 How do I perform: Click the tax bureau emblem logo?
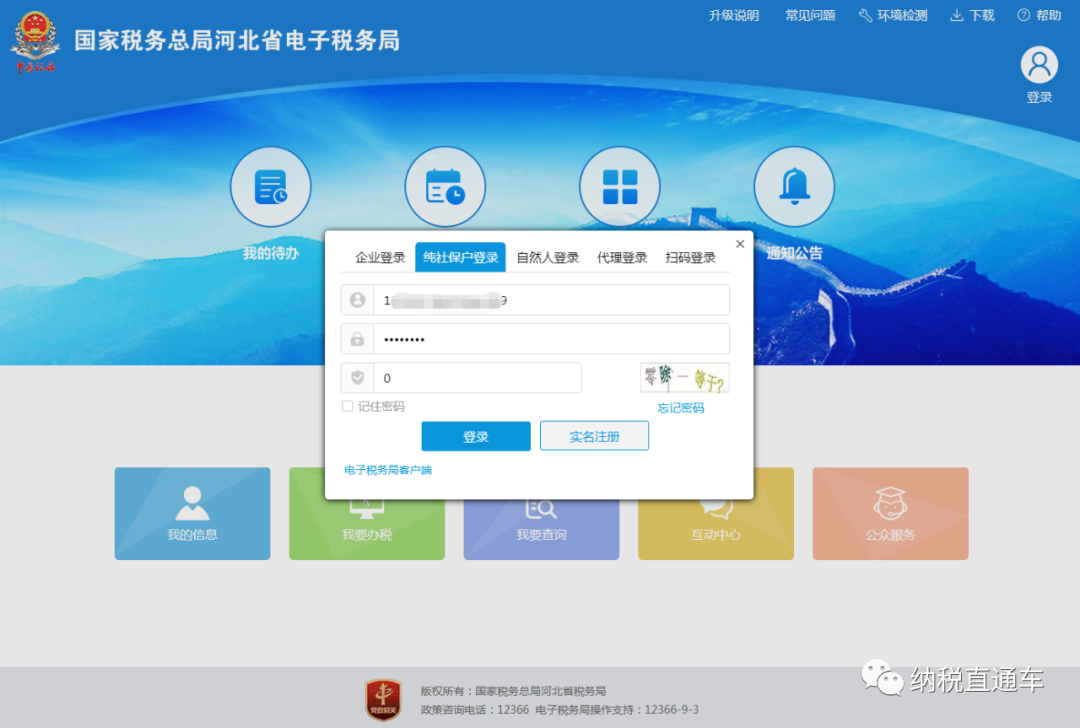pyautogui.click(x=34, y=42)
